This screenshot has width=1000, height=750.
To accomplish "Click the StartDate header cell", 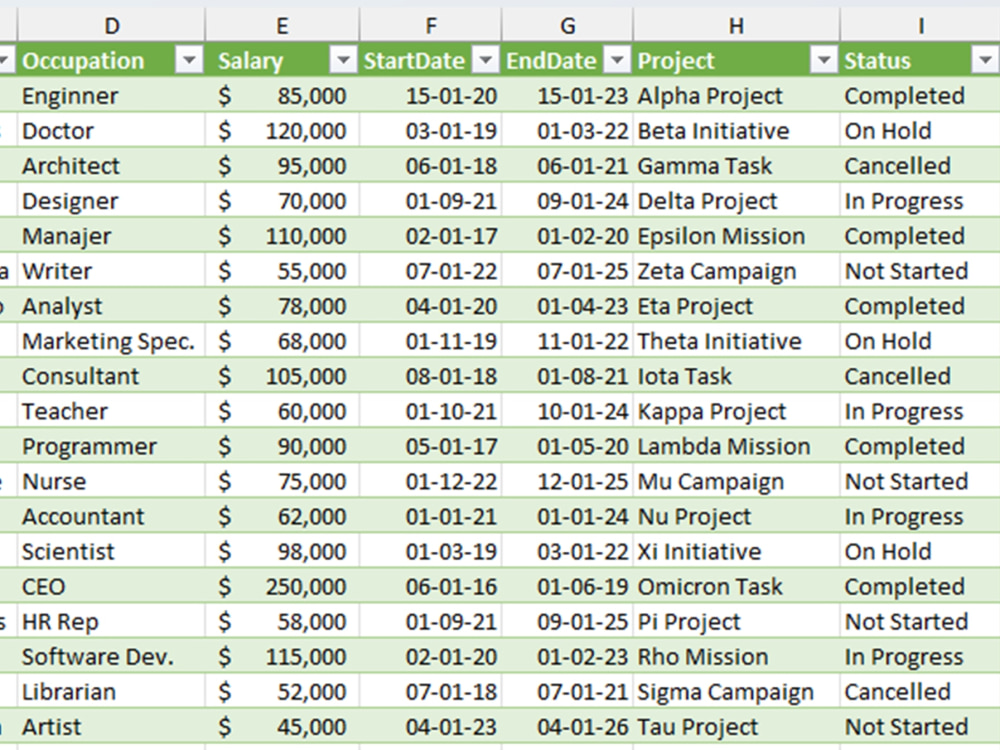I will [x=430, y=61].
